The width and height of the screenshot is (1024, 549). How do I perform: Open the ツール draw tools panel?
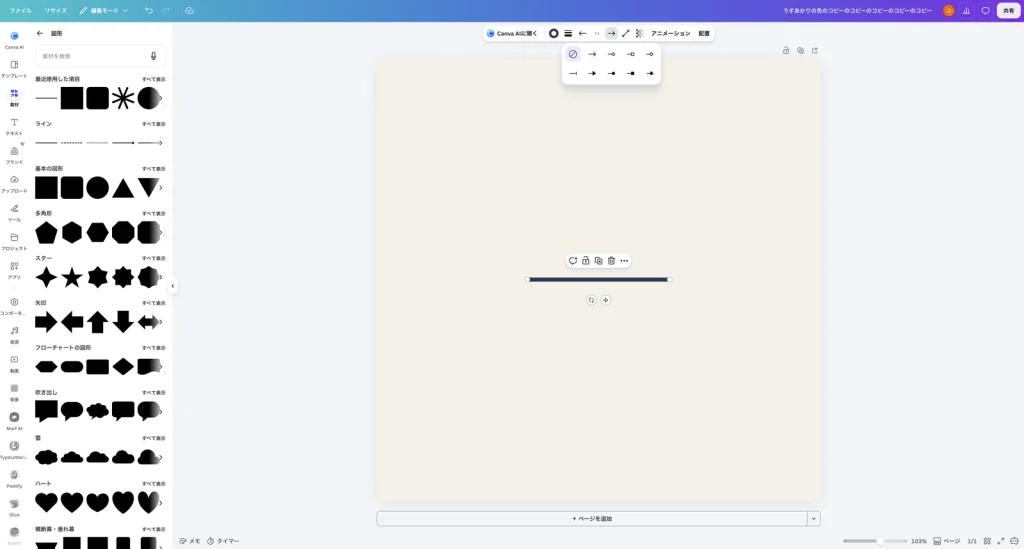14,212
